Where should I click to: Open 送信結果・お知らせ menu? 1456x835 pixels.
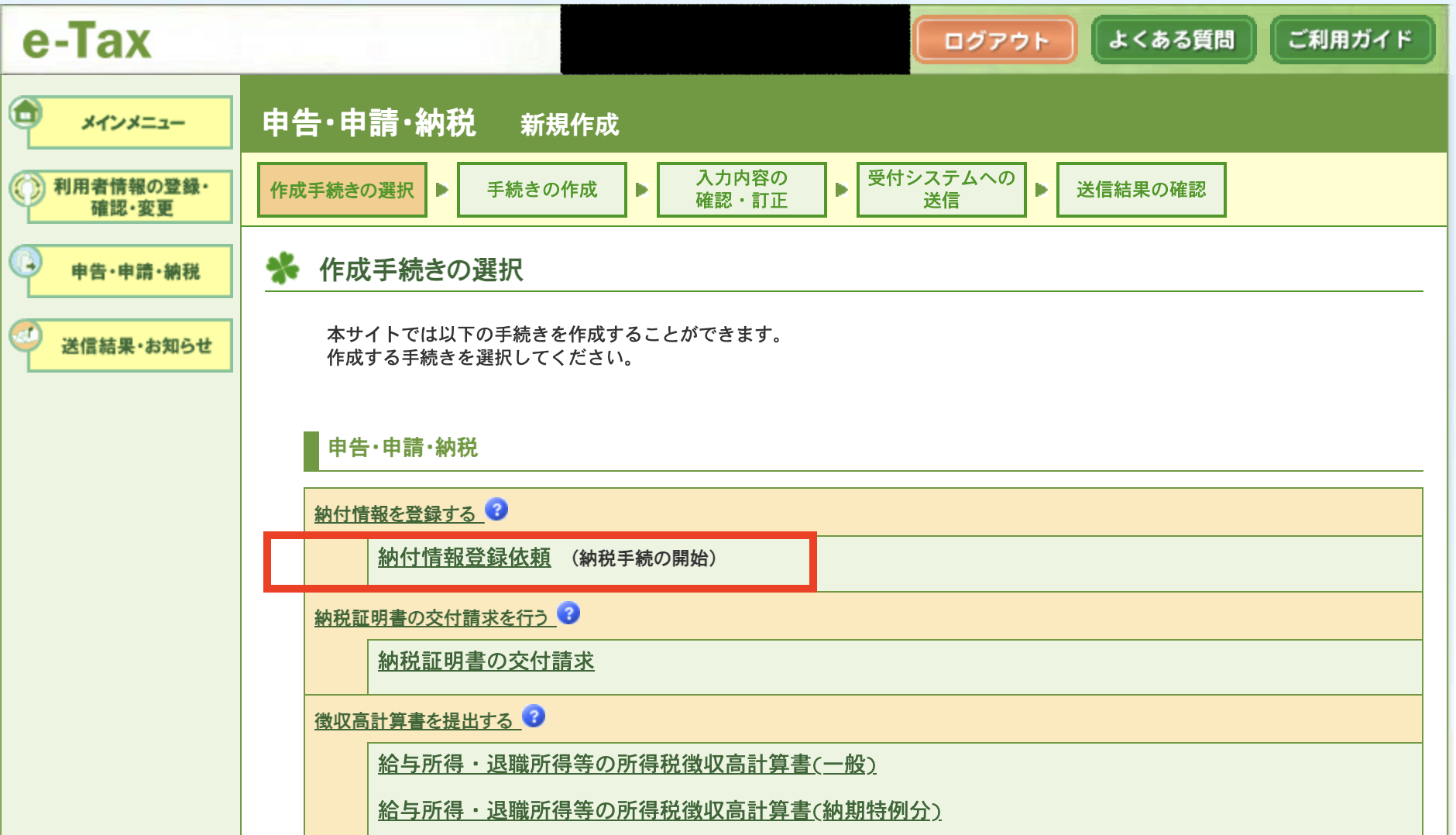(130, 345)
